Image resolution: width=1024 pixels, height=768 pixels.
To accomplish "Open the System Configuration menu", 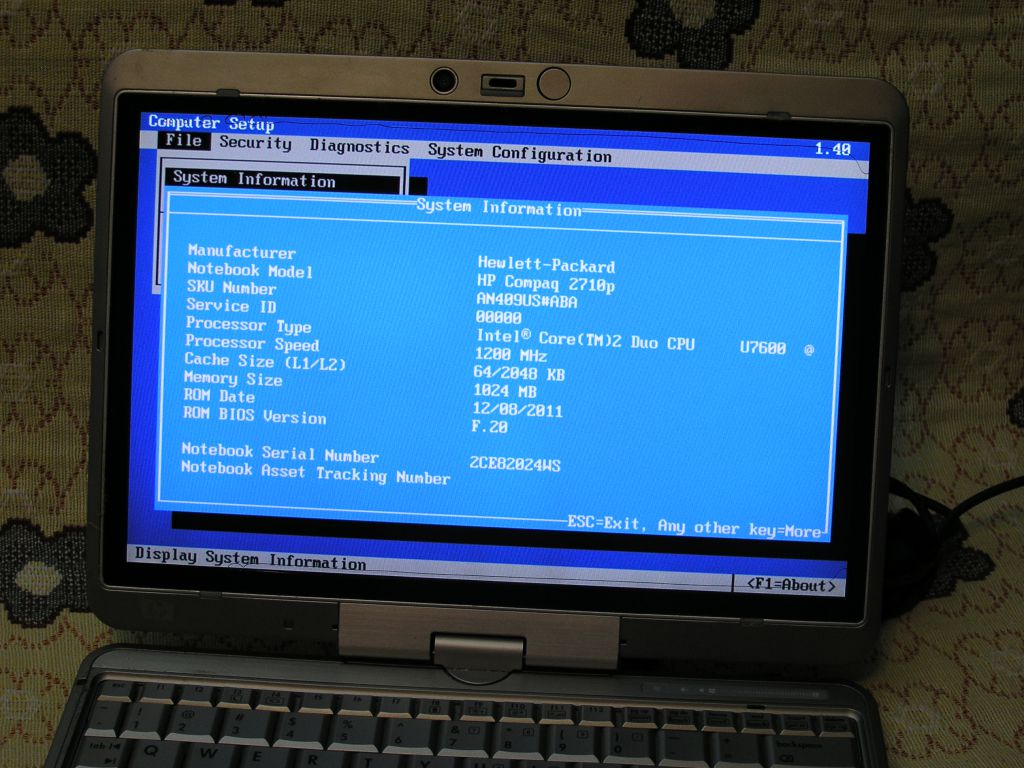I will click(x=520, y=153).
